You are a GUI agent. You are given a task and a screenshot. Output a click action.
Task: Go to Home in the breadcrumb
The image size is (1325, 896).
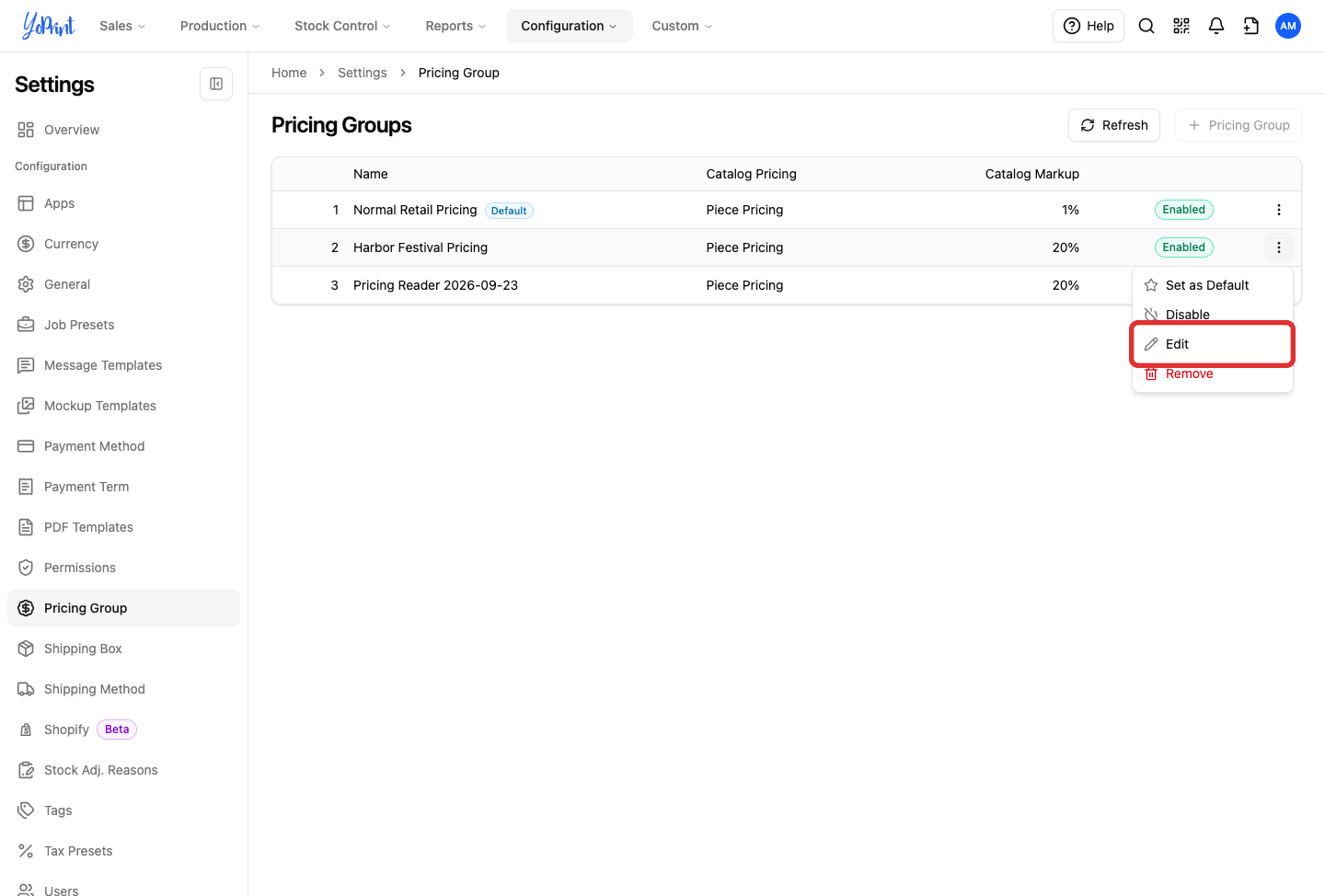[289, 73]
